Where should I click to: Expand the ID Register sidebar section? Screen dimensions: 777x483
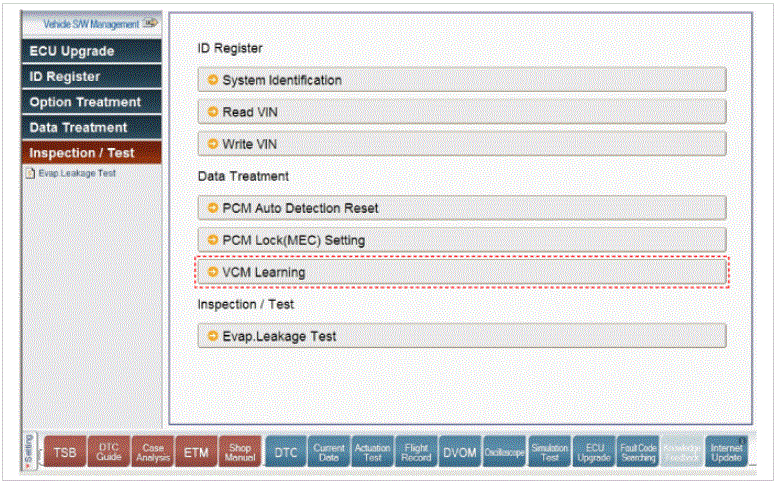(x=92, y=77)
